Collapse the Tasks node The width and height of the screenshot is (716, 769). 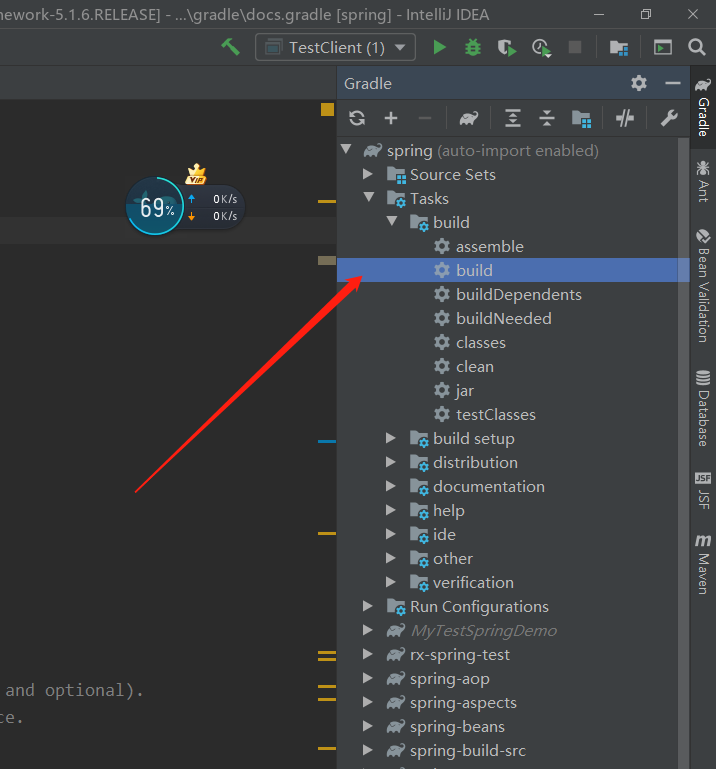point(369,197)
